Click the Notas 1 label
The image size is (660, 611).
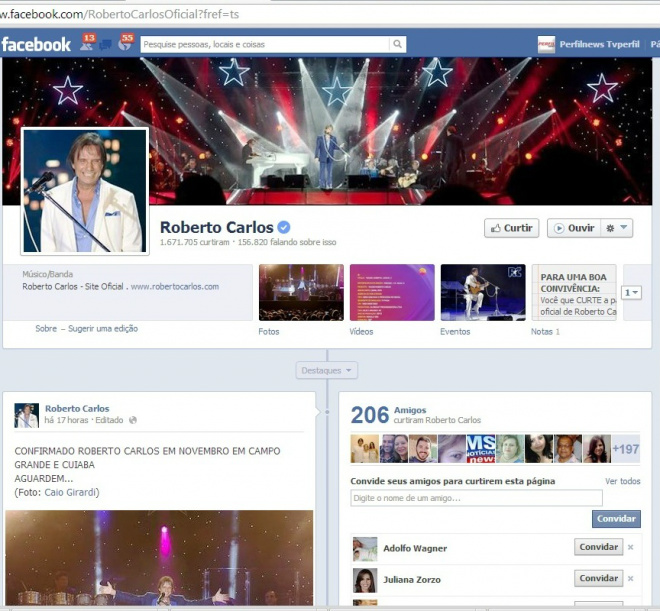(545, 332)
